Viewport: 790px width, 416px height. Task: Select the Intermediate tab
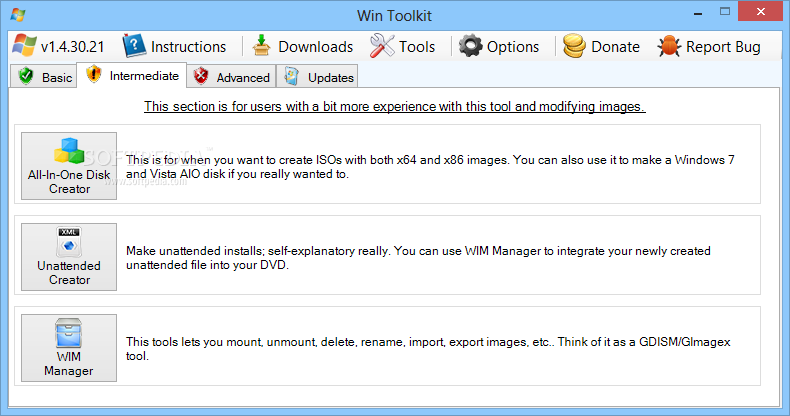[x=132, y=75]
